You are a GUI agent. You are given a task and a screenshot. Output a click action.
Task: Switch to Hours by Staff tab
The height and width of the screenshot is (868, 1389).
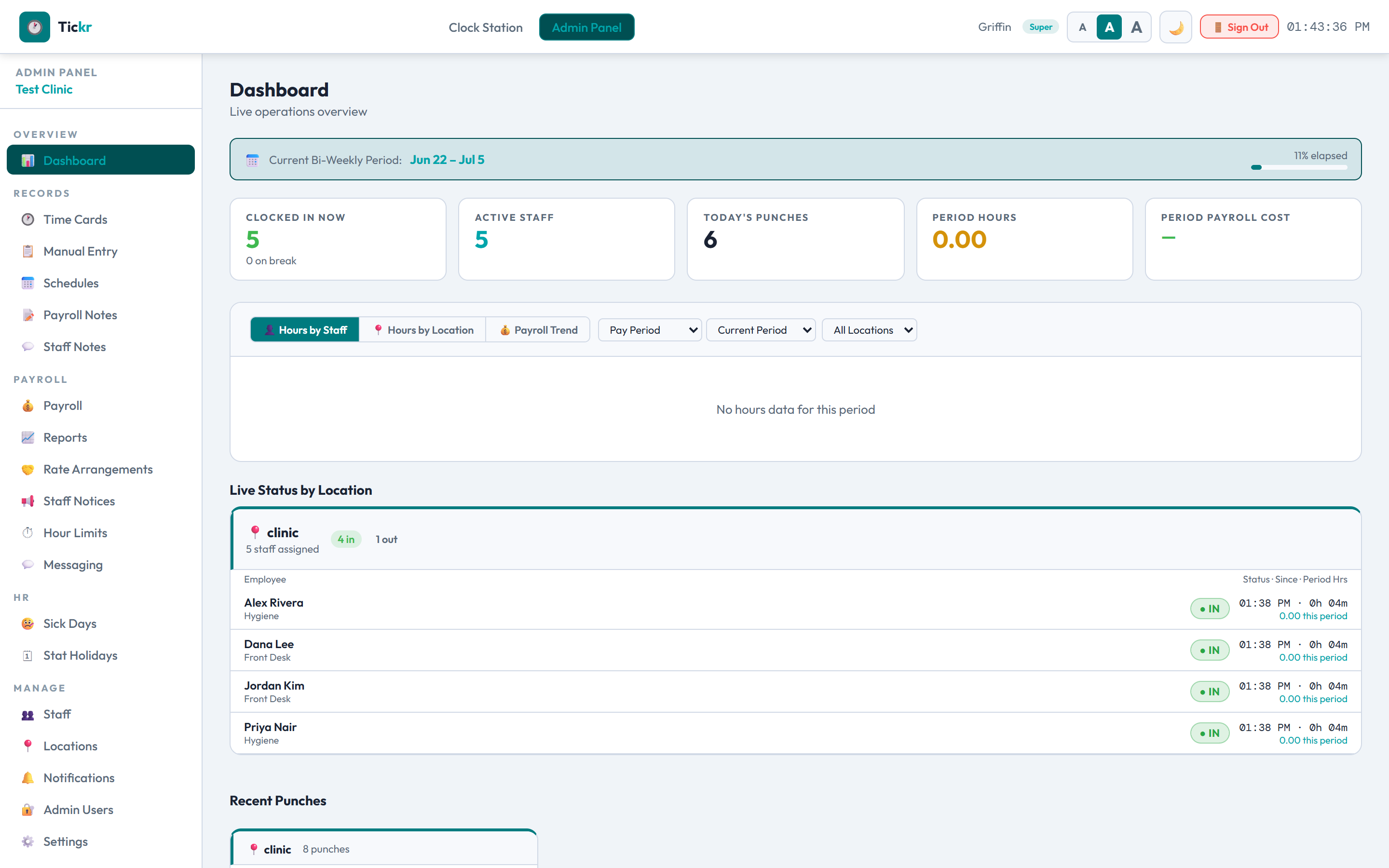pyautogui.click(x=305, y=330)
